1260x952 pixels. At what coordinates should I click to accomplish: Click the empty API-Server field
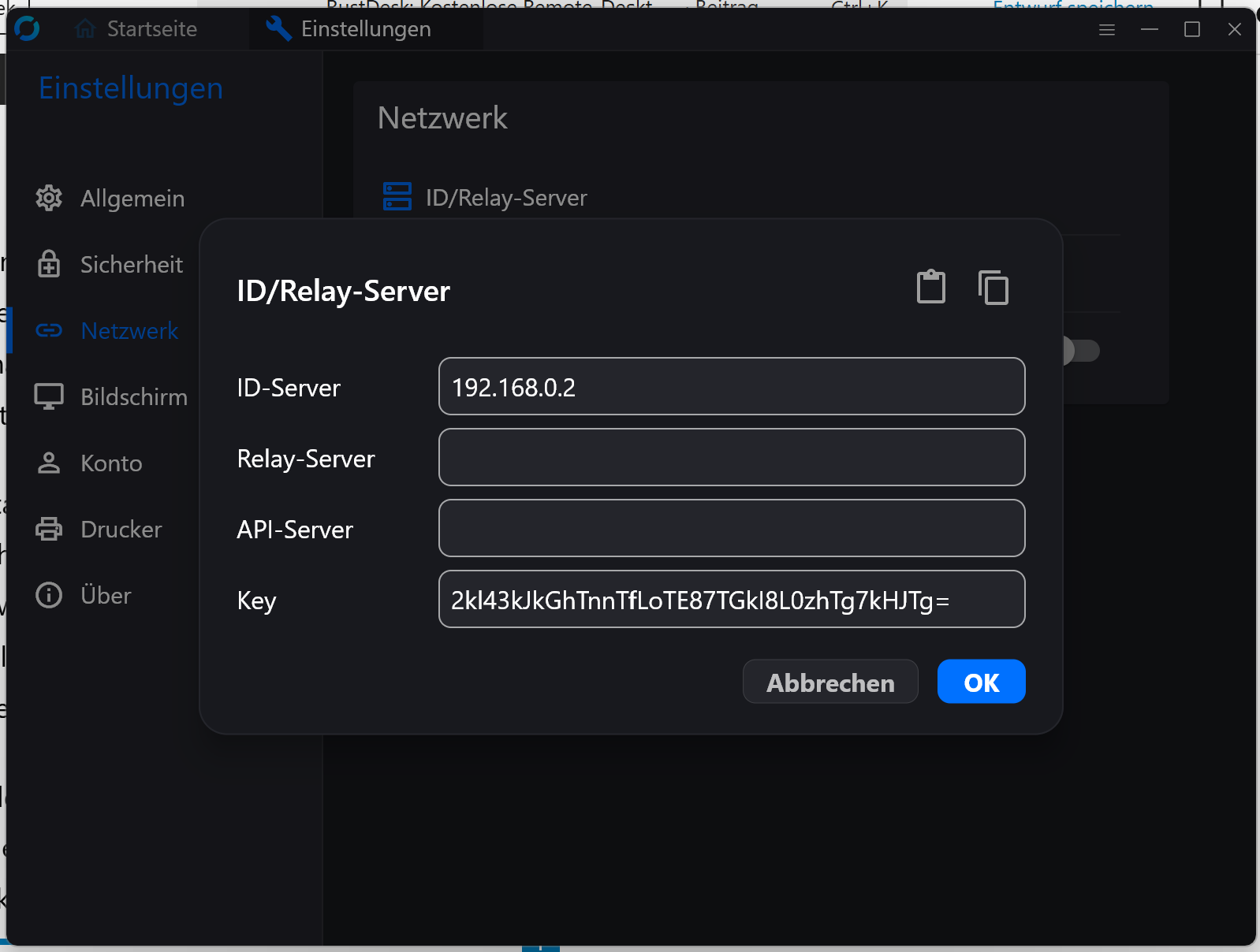[731, 529]
